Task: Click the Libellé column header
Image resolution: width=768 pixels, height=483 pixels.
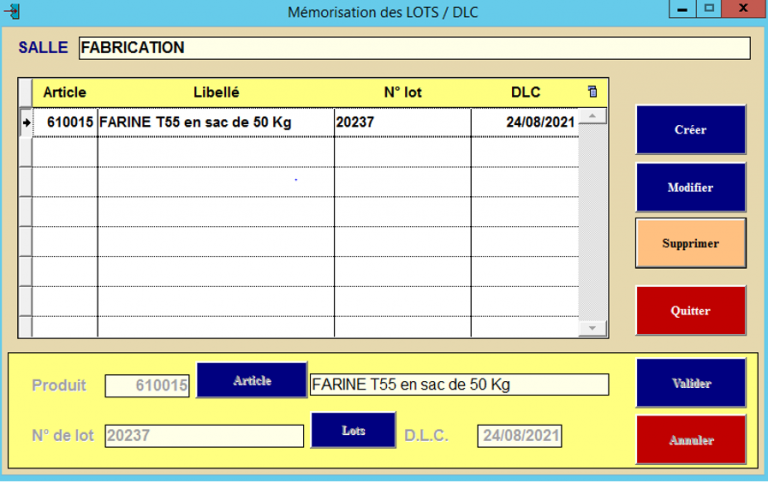Action: point(216,92)
